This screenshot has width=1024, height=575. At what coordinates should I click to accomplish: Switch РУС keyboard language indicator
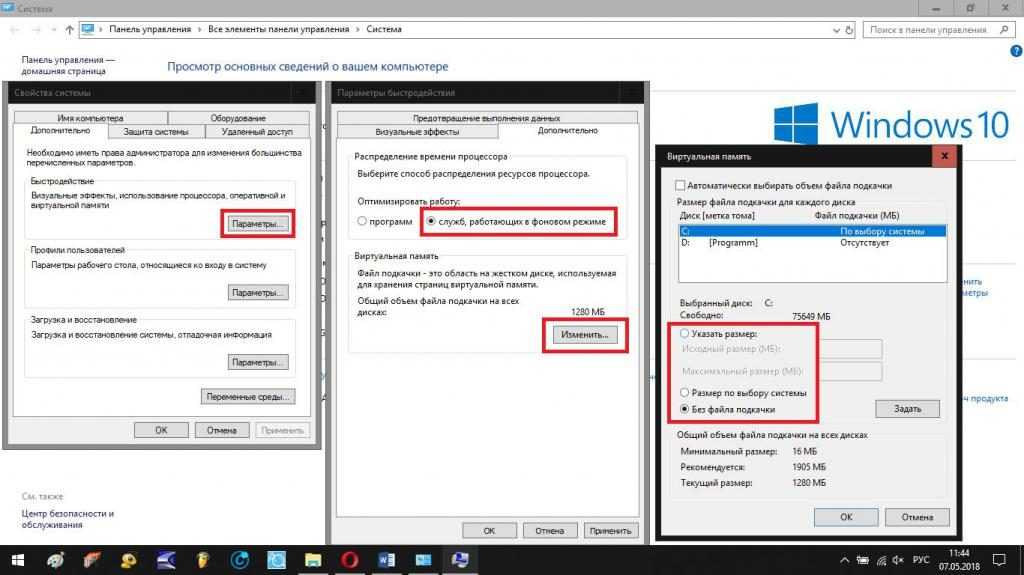tap(921, 560)
